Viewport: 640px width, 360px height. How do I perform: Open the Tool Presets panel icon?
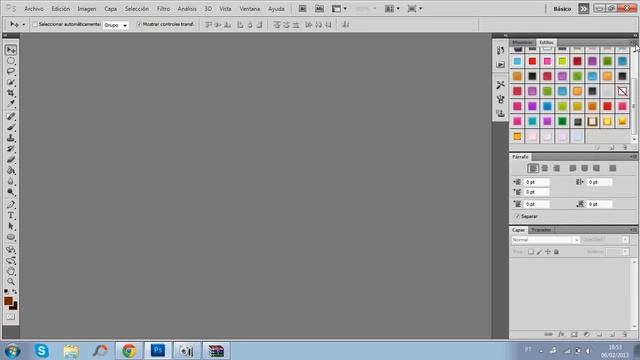click(500, 84)
